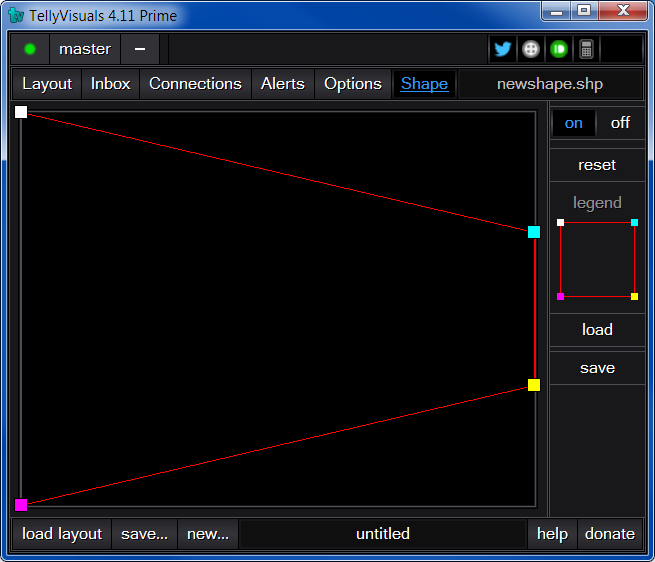Click the donate button
Viewport: 655px width, 562px height.
pos(610,534)
